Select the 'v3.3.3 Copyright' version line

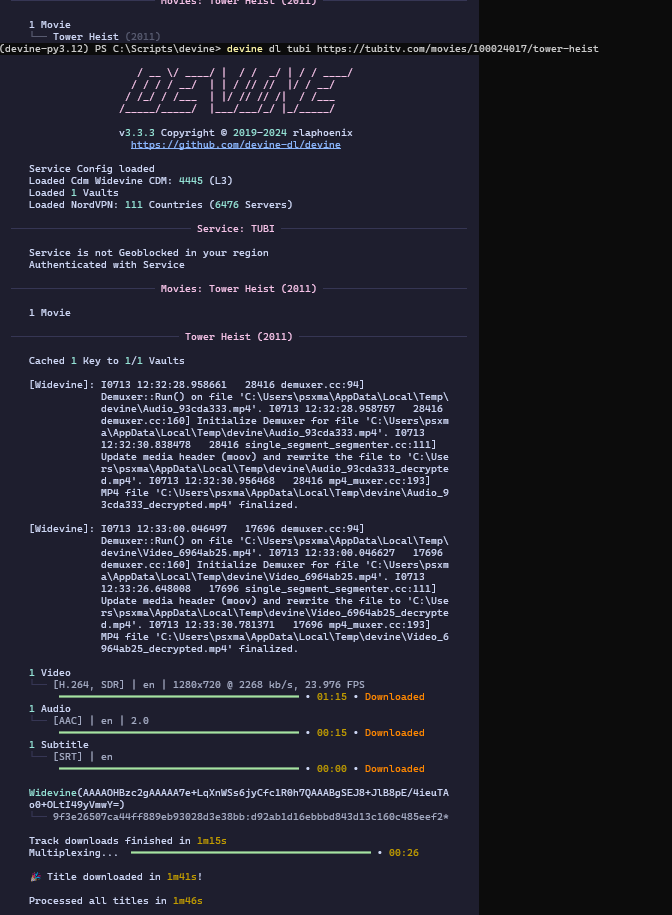[x=236, y=132]
